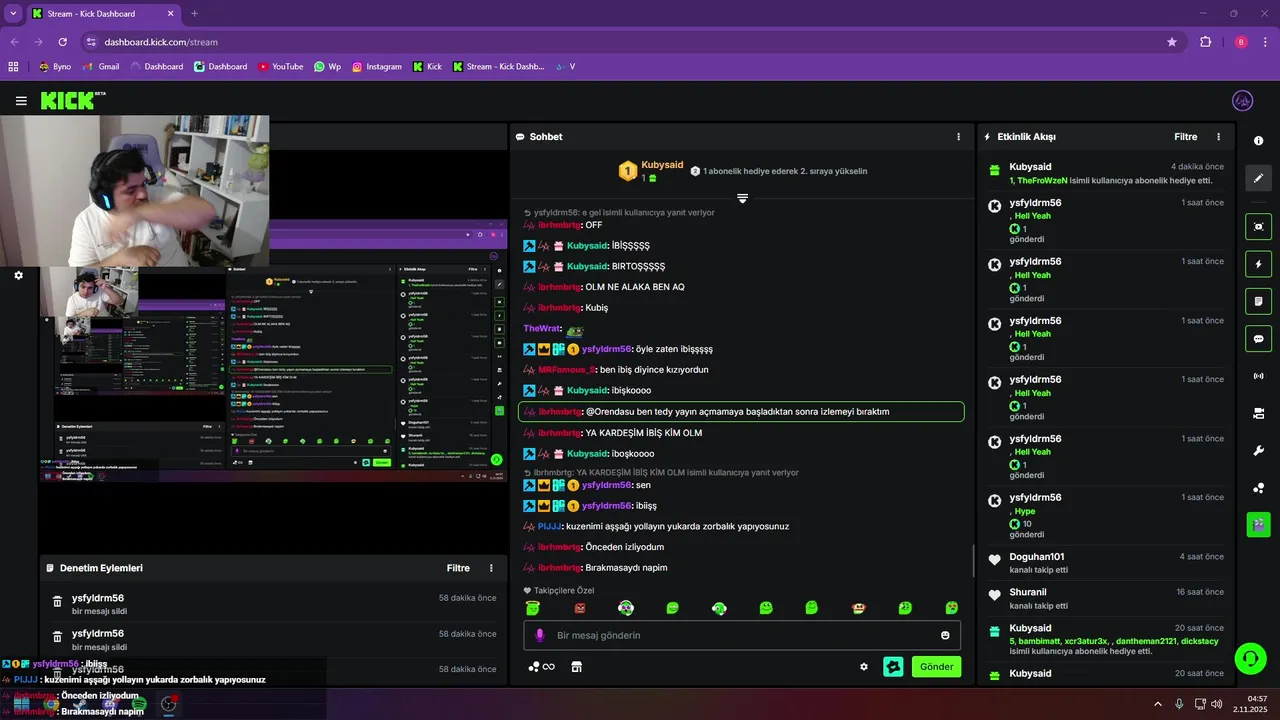
Task: Open chat settings gear beside Gönder
Action: click(x=864, y=667)
